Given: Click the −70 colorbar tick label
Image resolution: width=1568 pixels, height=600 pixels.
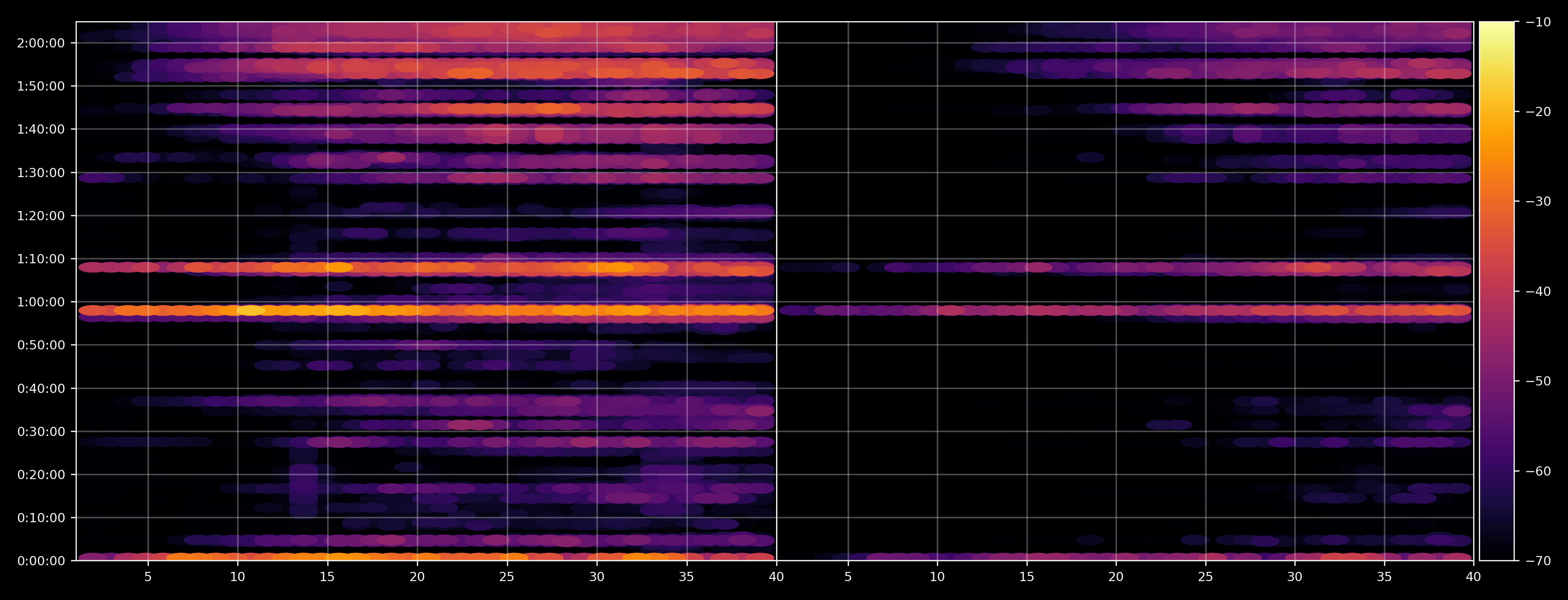Looking at the screenshot, I should point(1538,561).
